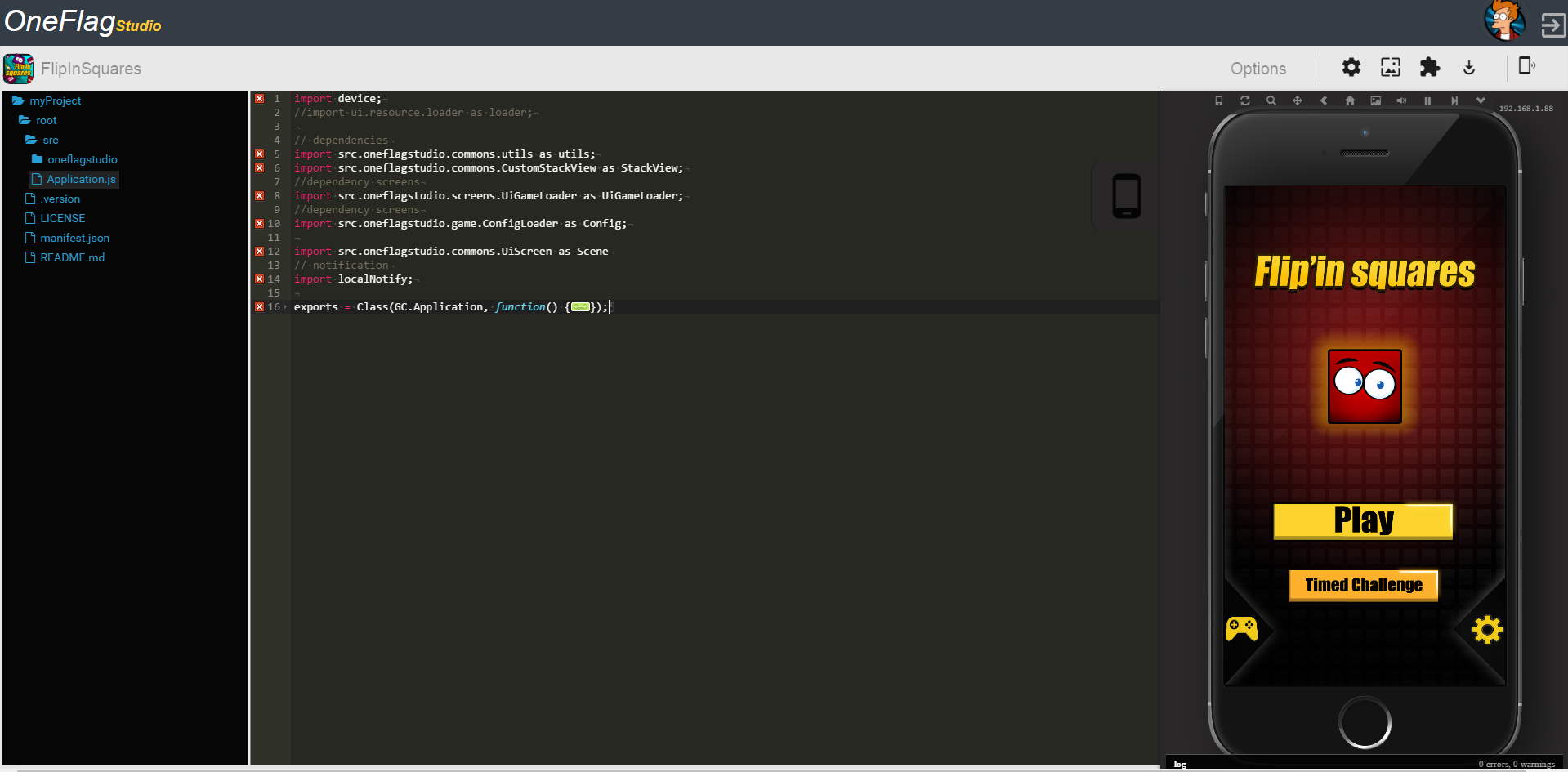
Task: Reload the simulator with refresh icon
Action: point(1244,101)
